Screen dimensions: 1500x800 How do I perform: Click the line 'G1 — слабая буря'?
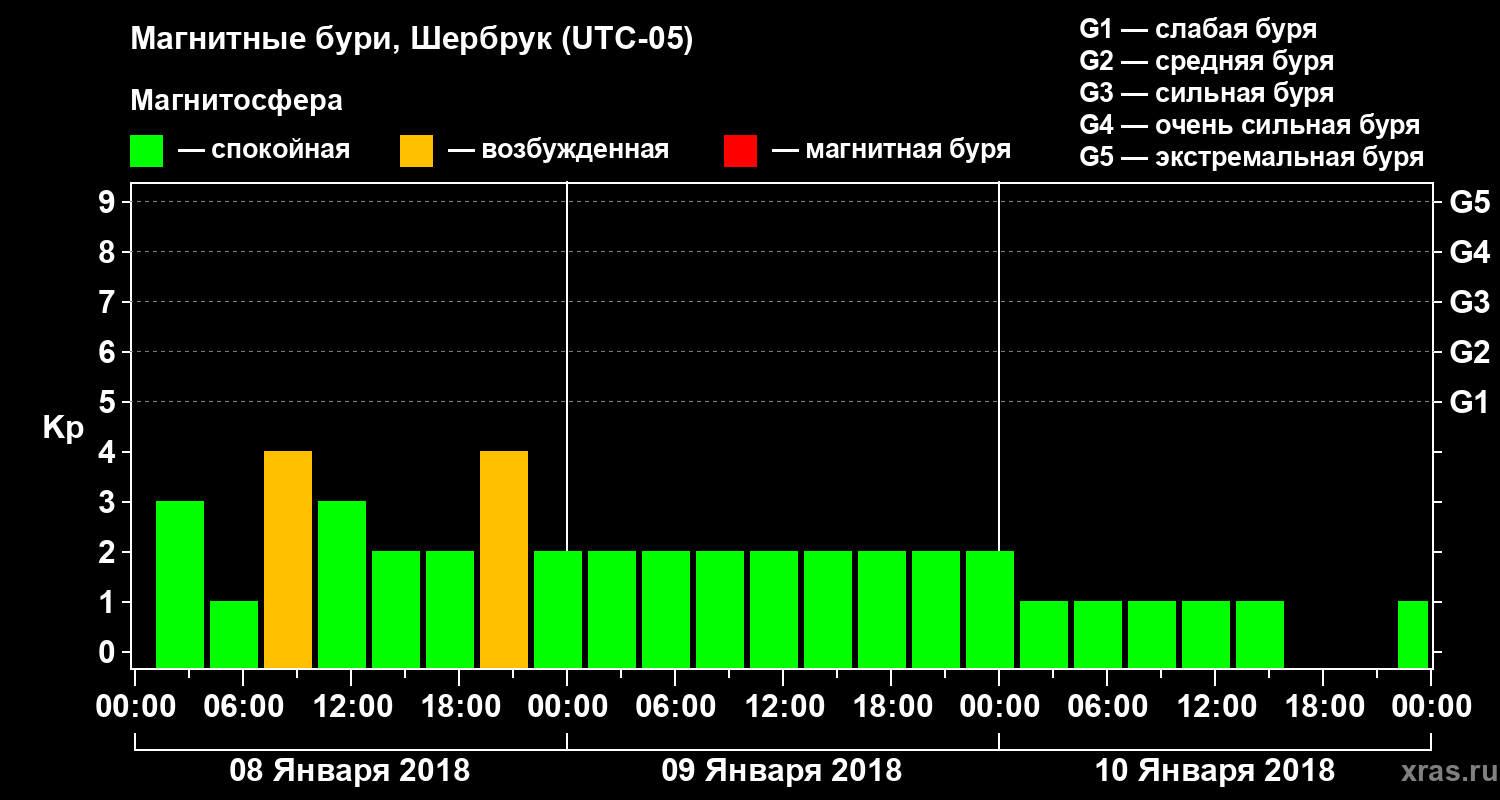(1198, 28)
